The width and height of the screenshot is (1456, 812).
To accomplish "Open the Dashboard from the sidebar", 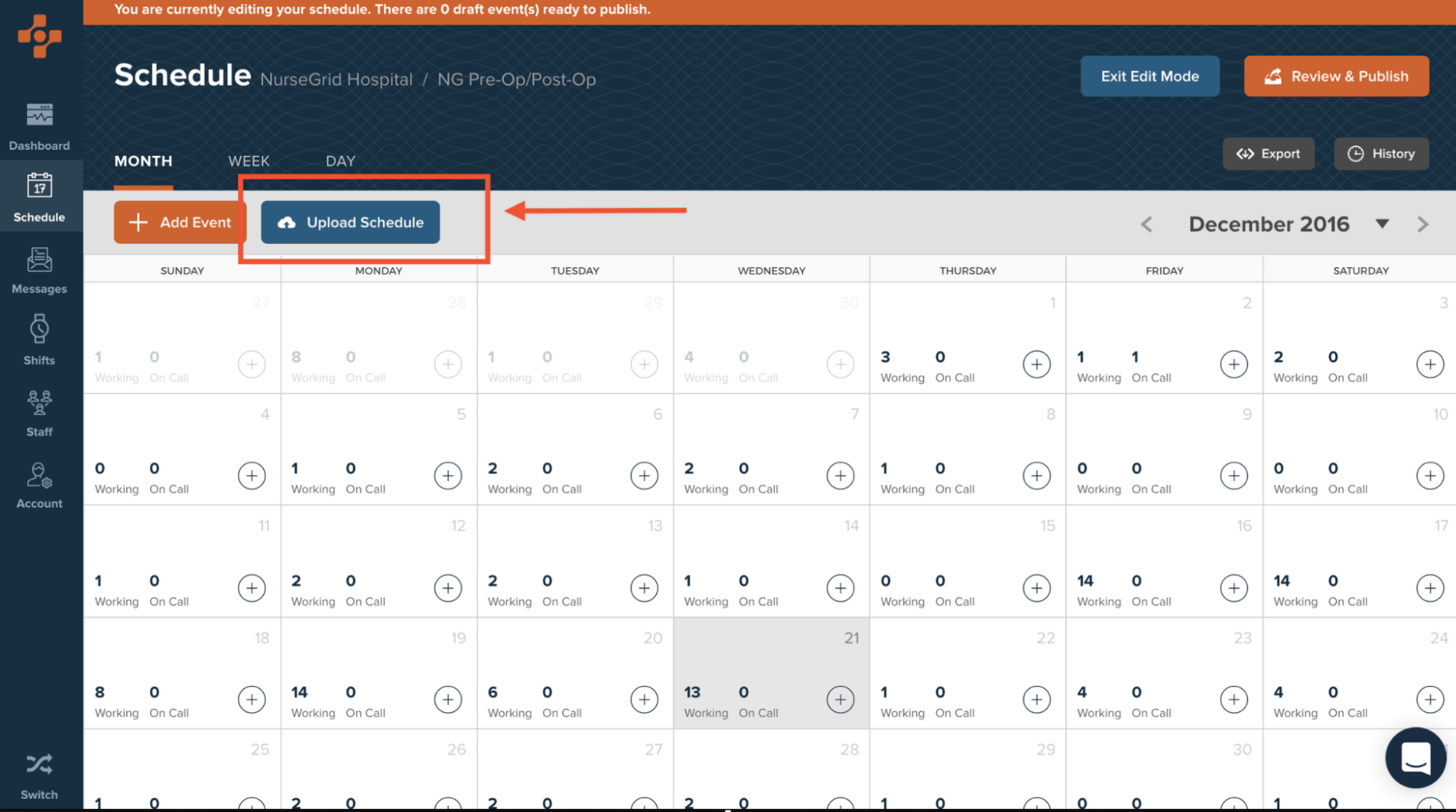I will coord(39,126).
